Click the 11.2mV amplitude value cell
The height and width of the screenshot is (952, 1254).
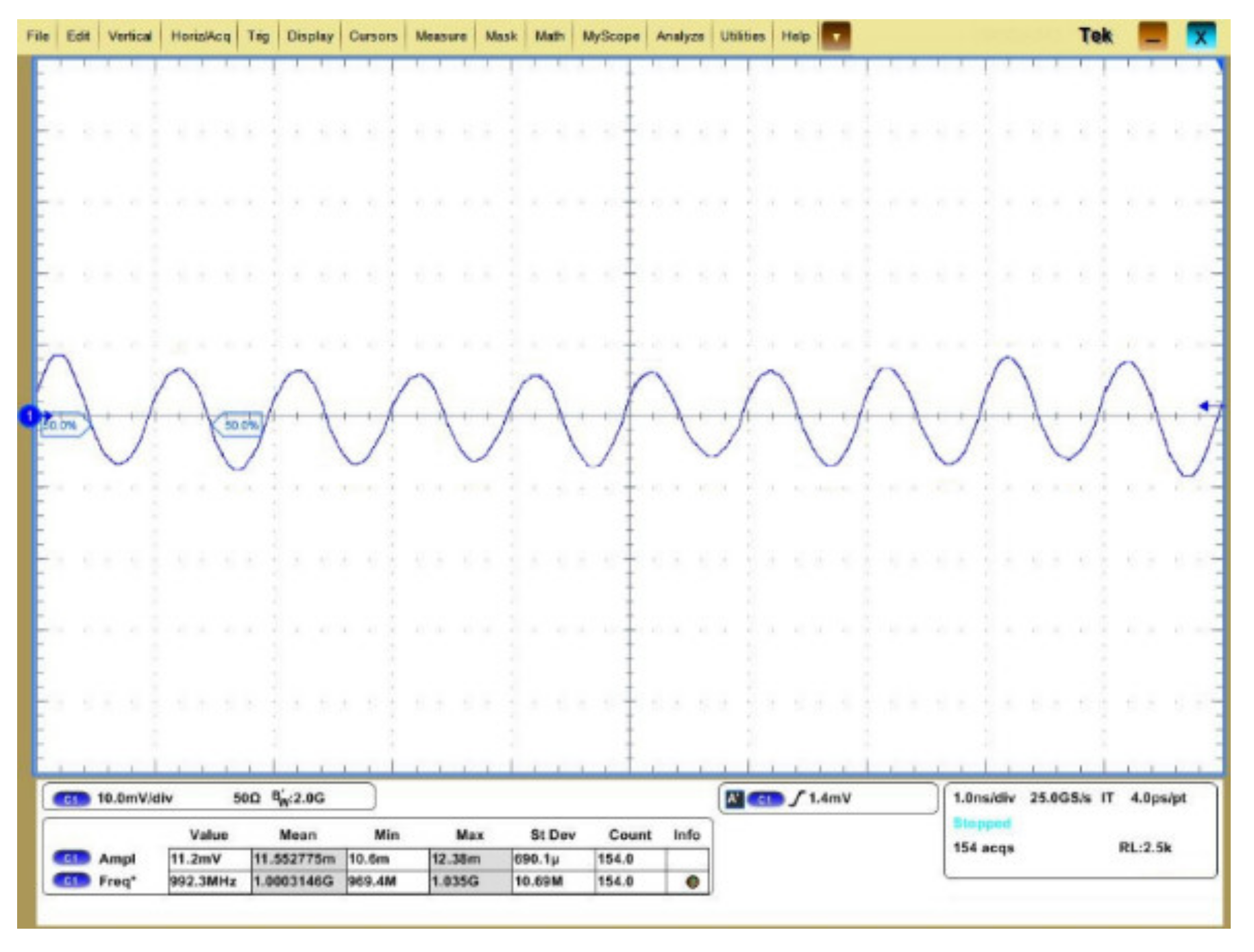tap(210, 859)
